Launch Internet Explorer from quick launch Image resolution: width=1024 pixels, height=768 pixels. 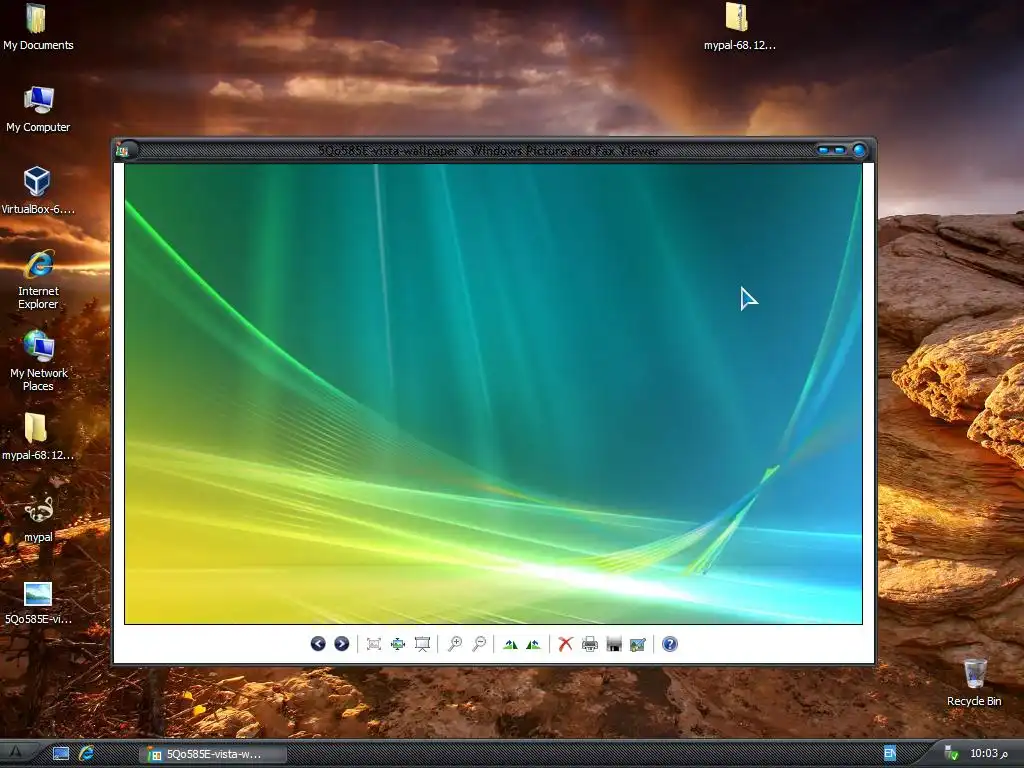[x=86, y=754]
